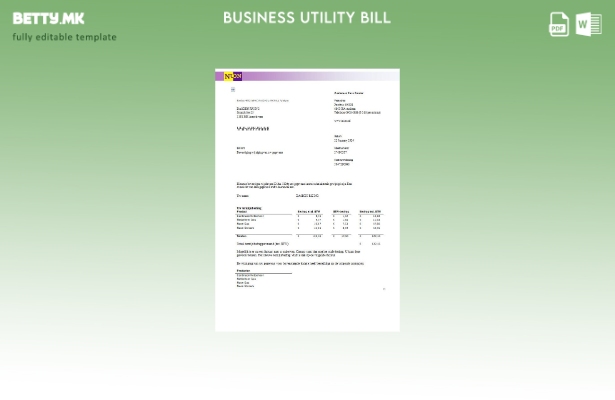Click the NUON logo on the bill
Screen dimensions: 615x400
pyautogui.click(x=233, y=76)
